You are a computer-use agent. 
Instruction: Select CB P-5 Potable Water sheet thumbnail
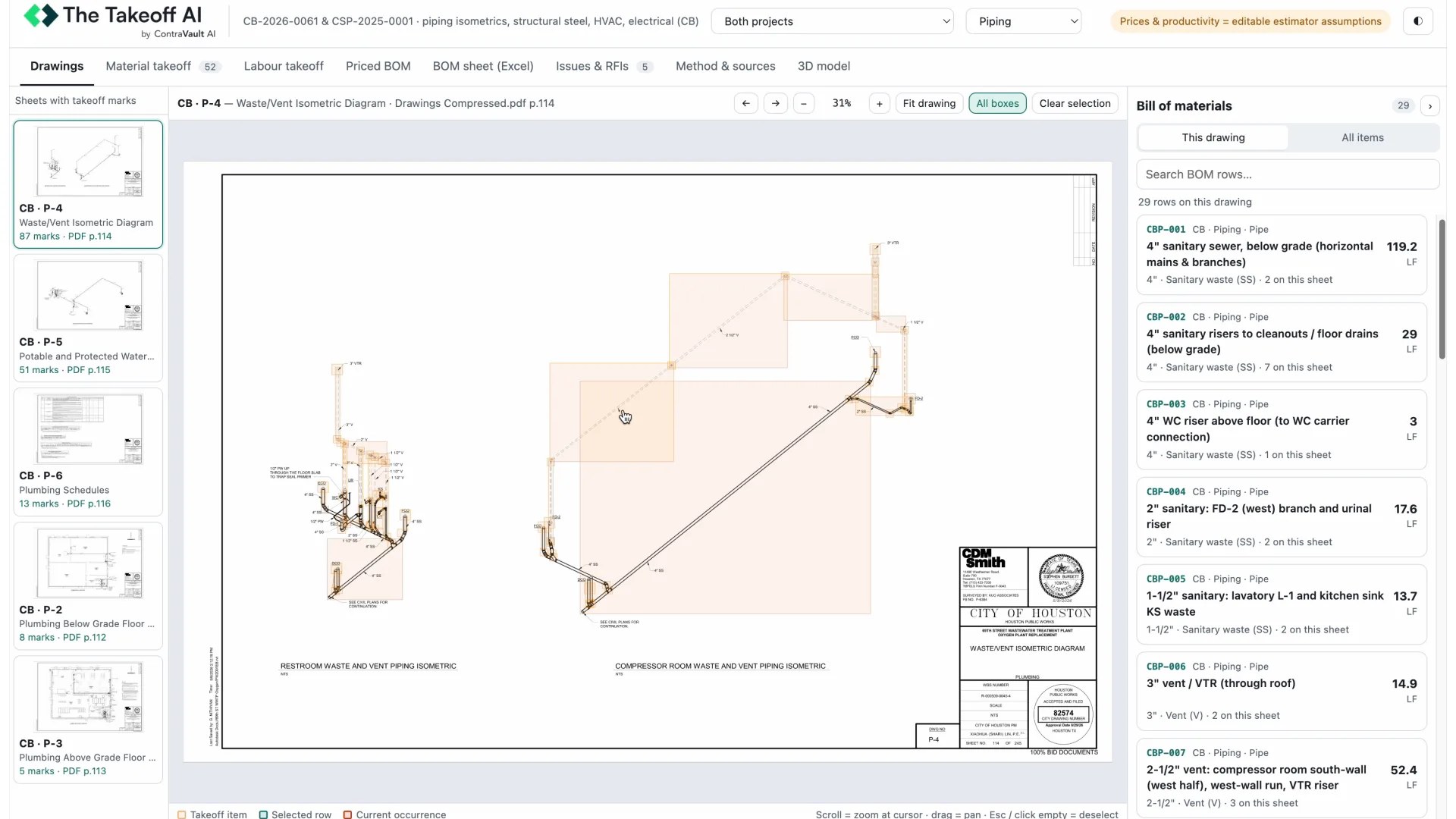(x=88, y=318)
